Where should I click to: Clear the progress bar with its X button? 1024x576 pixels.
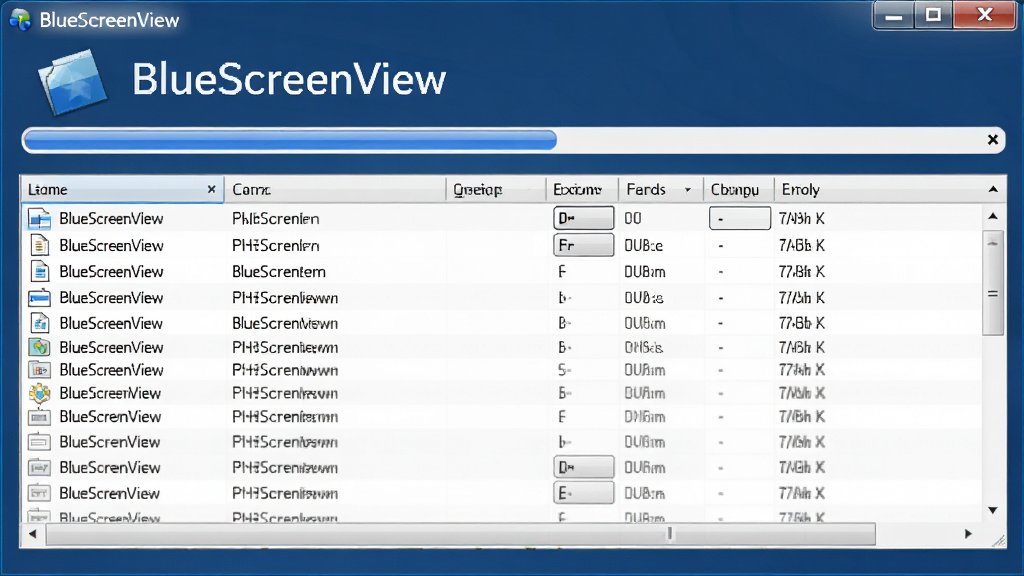tap(993, 140)
